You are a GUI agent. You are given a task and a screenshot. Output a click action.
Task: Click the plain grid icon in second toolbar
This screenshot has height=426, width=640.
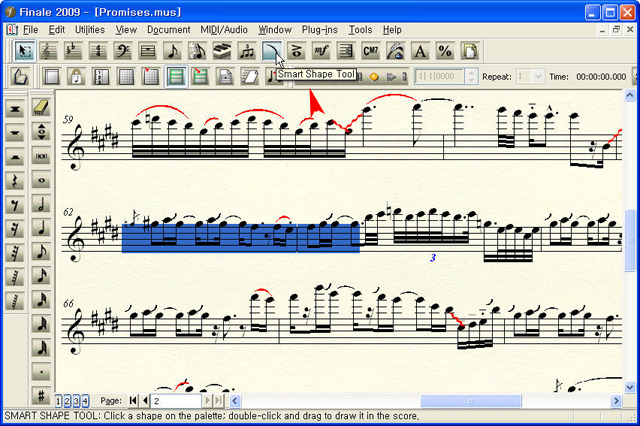[126, 76]
